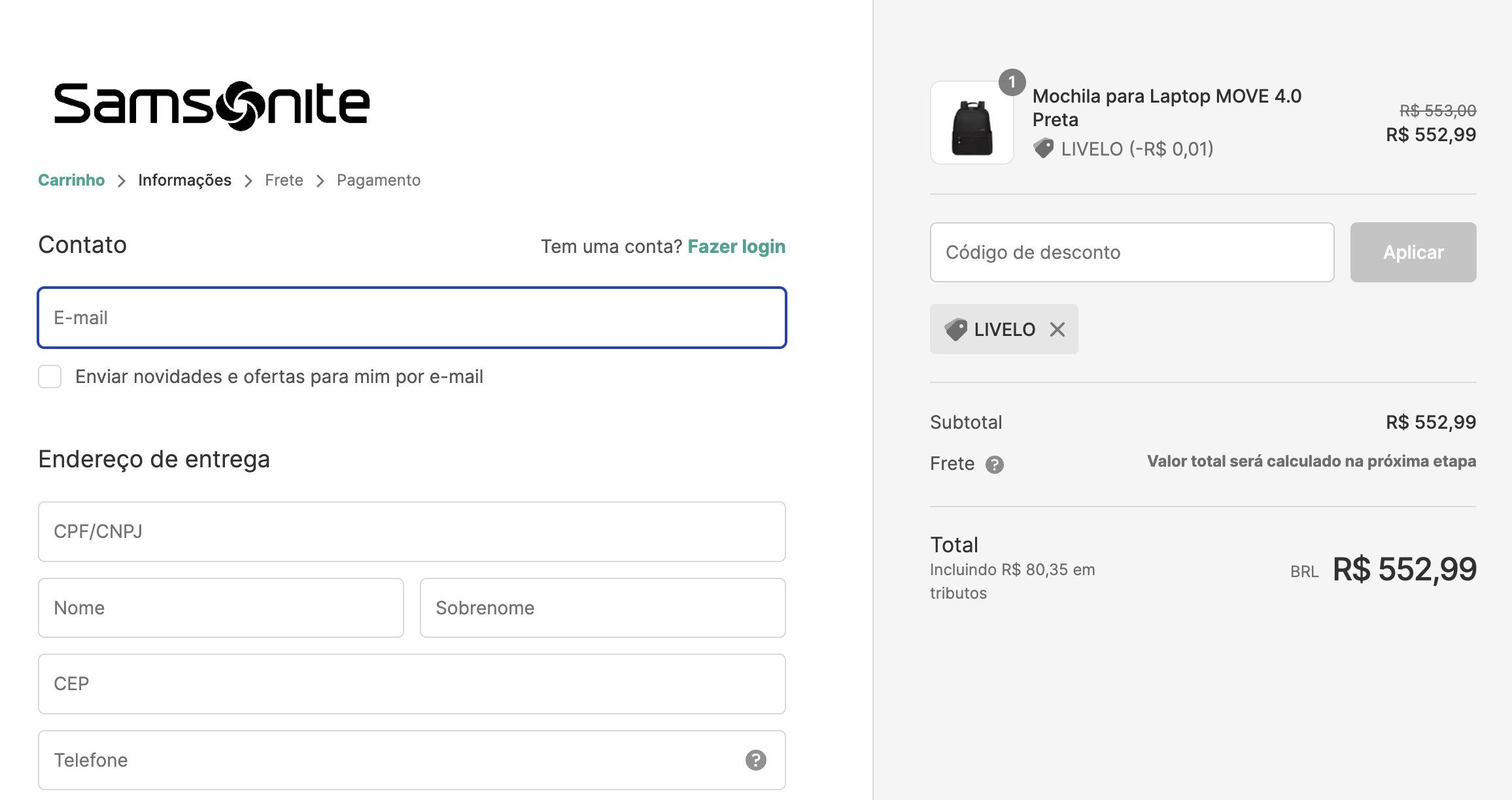This screenshot has height=800, width=1512.
Task: Click the LIVELO coupon tag icon
Action: 955,329
